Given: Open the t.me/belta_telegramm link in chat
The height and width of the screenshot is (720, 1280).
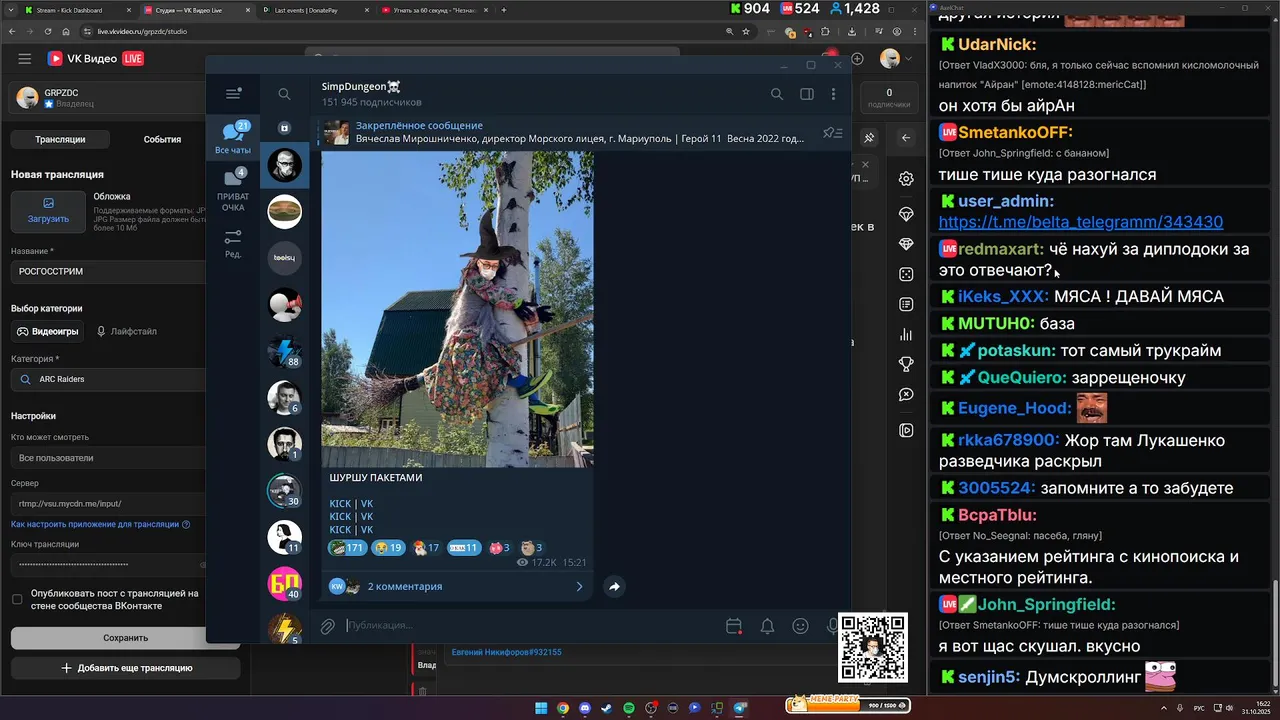Looking at the screenshot, I should (x=1080, y=222).
